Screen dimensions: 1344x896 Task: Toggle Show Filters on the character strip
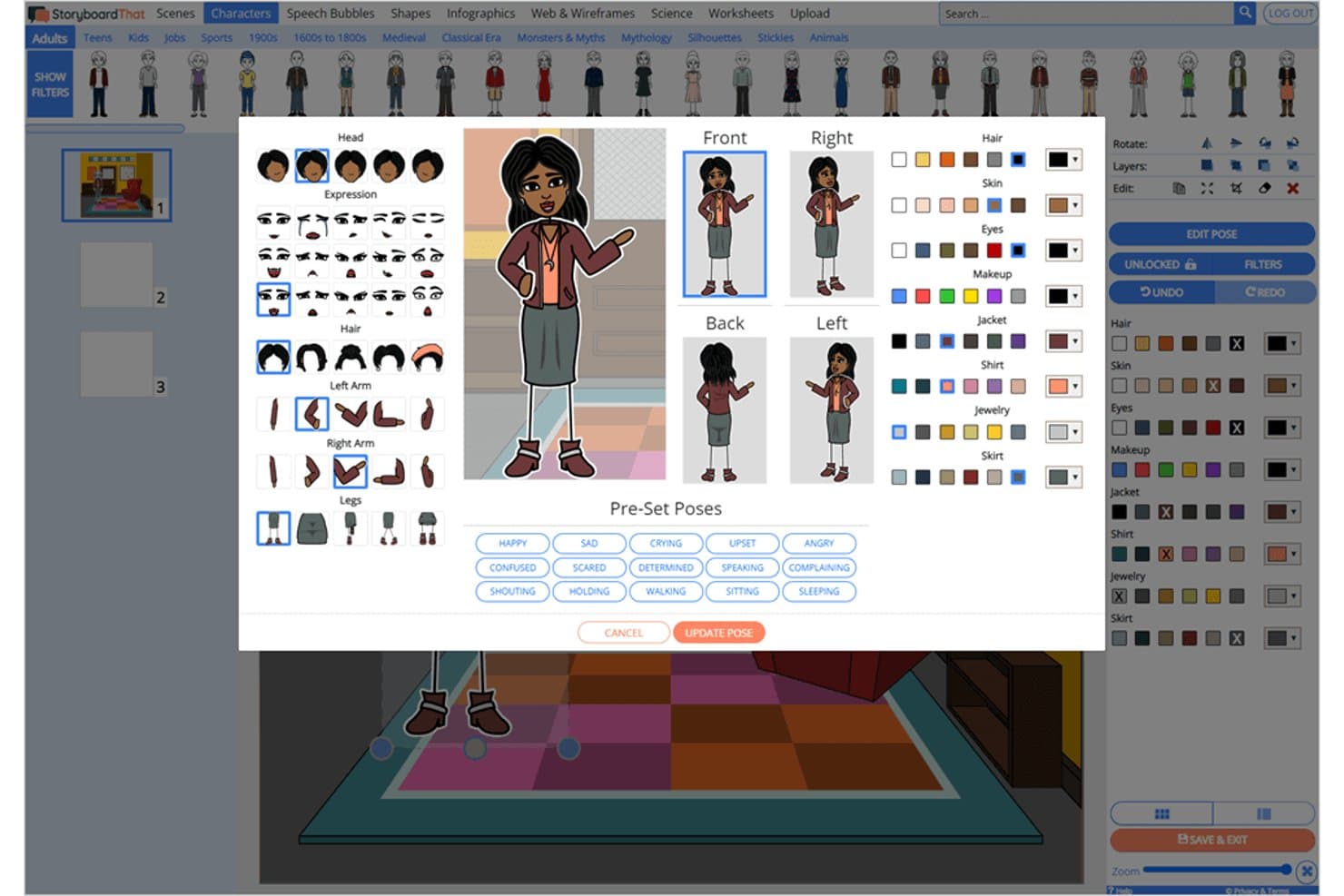tap(50, 84)
